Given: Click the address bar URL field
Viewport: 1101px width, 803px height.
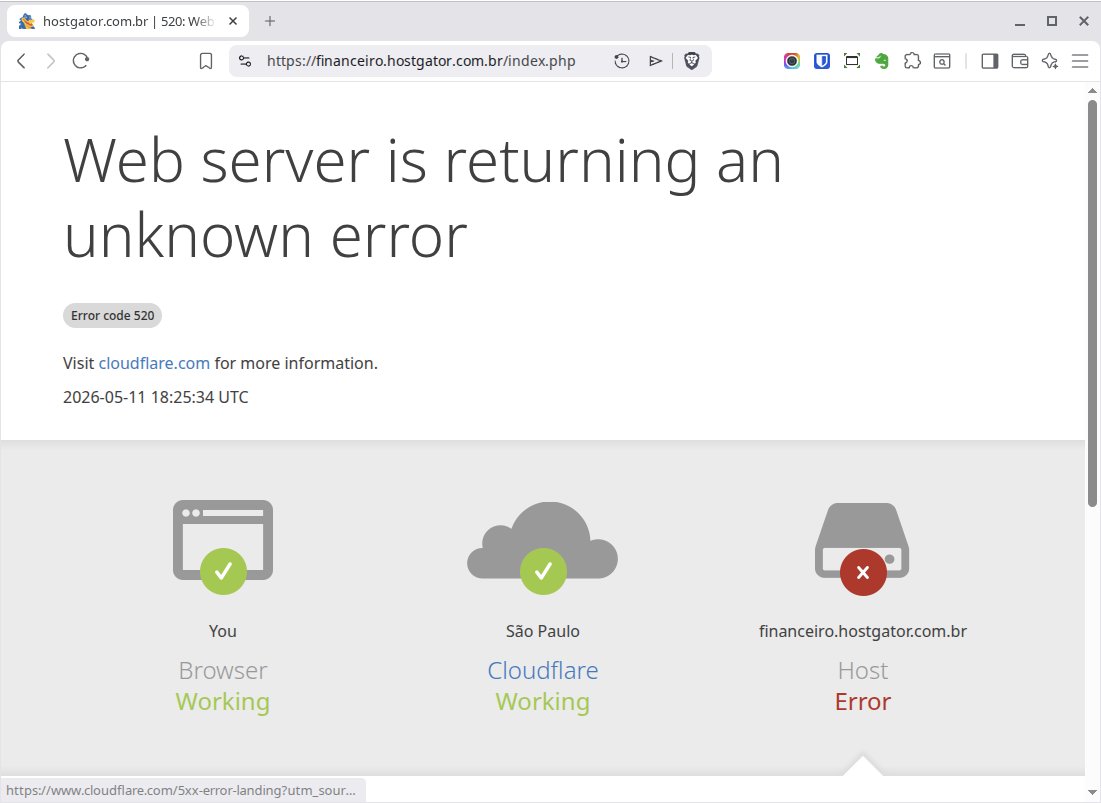Looking at the screenshot, I should (x=421, y=61).
